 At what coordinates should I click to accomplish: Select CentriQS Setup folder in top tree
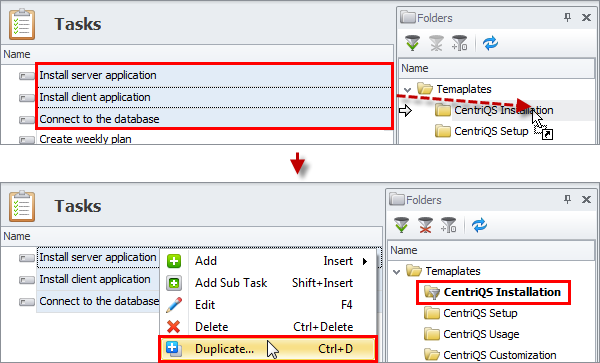coord(491,131)
